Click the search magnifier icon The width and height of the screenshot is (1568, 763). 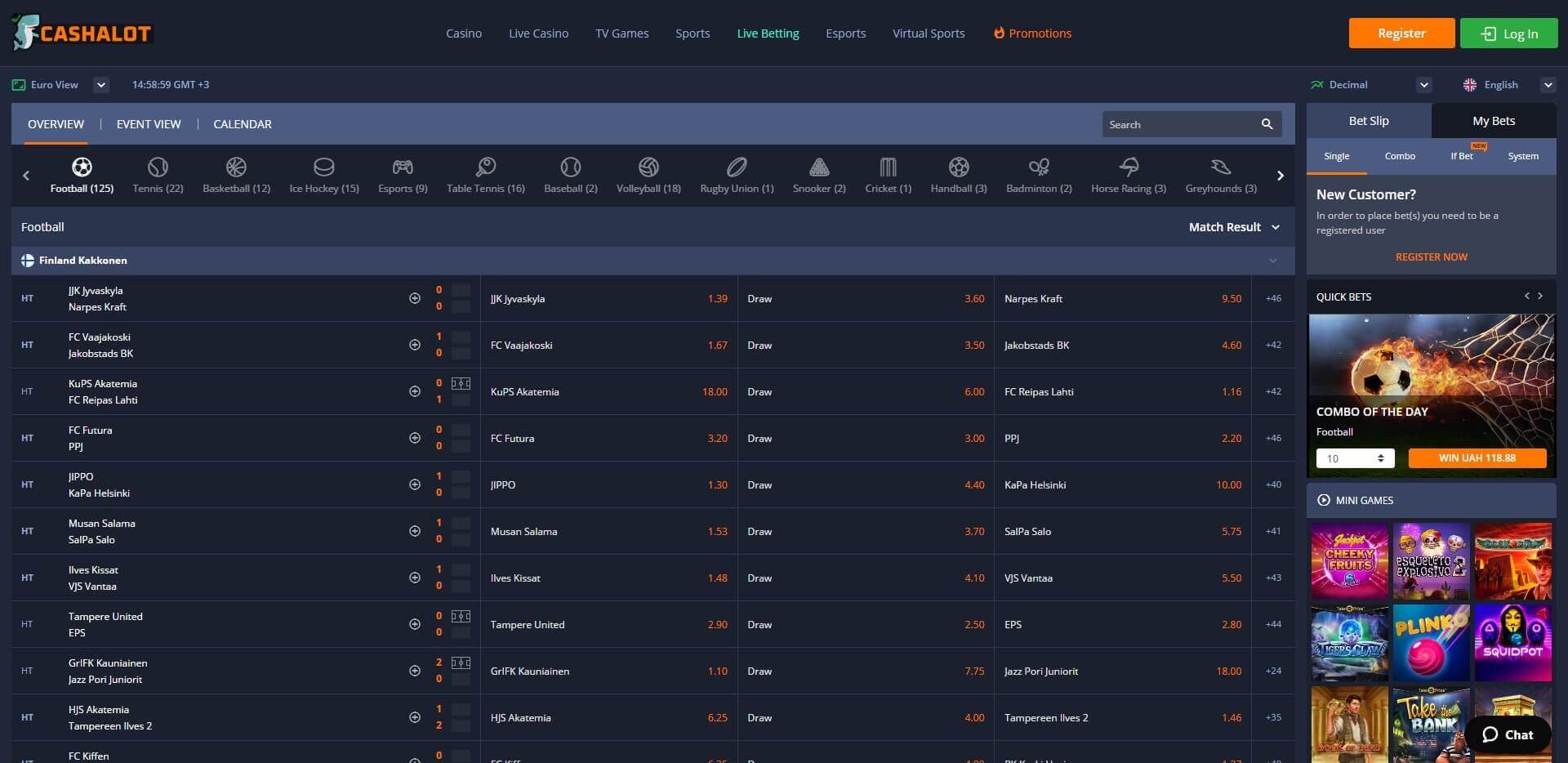point(1266,124)
